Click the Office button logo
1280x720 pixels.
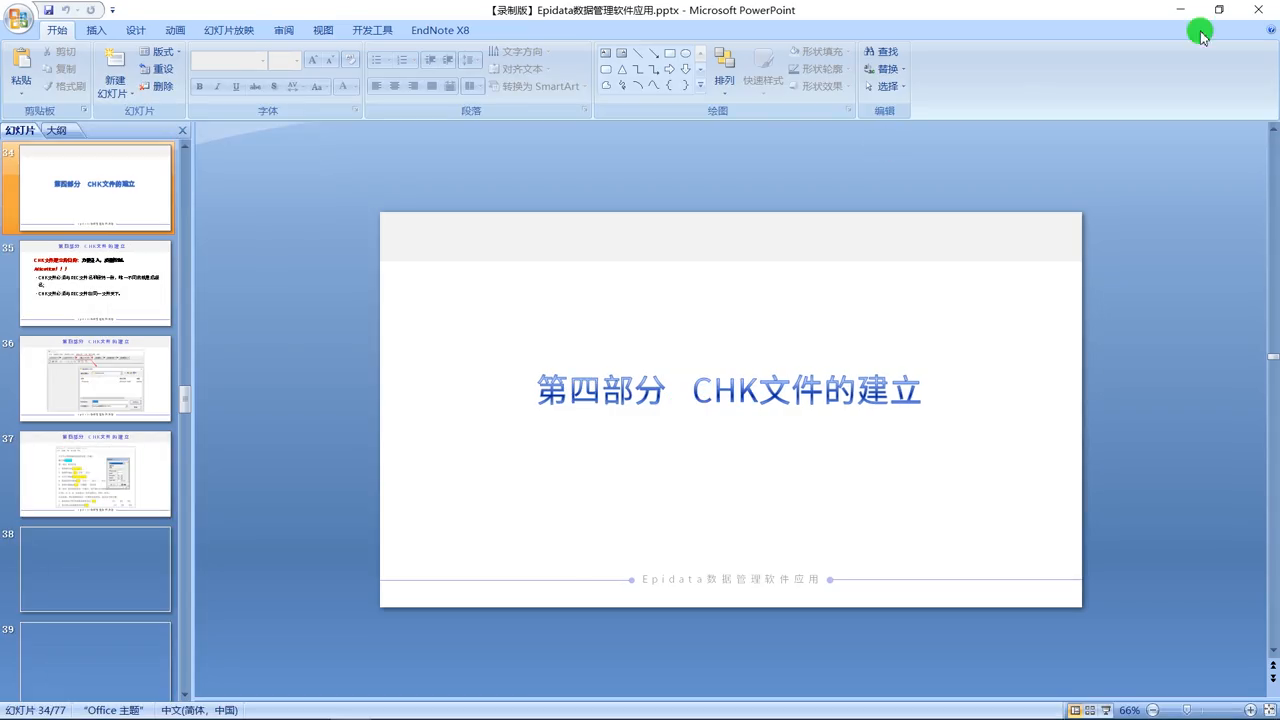pyautogui.click(x=18, y=18)
